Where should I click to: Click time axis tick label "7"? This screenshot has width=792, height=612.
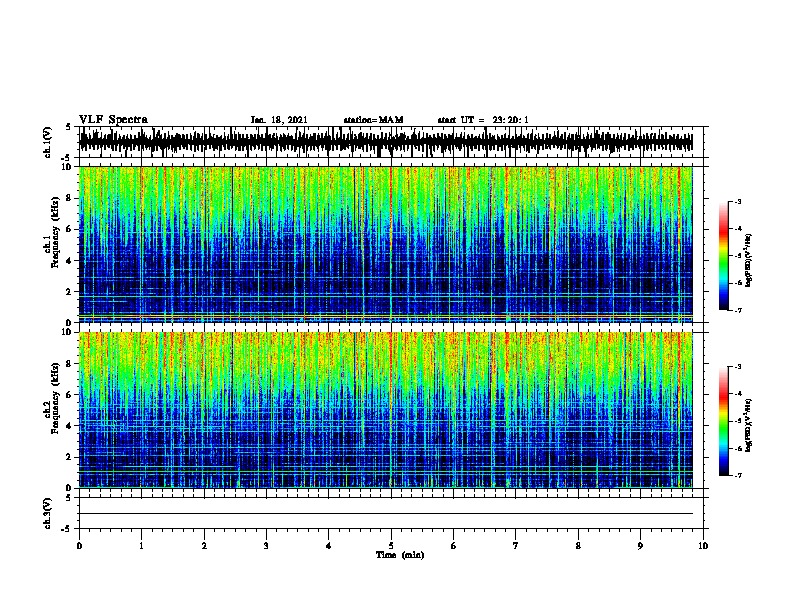coord(516,546)
